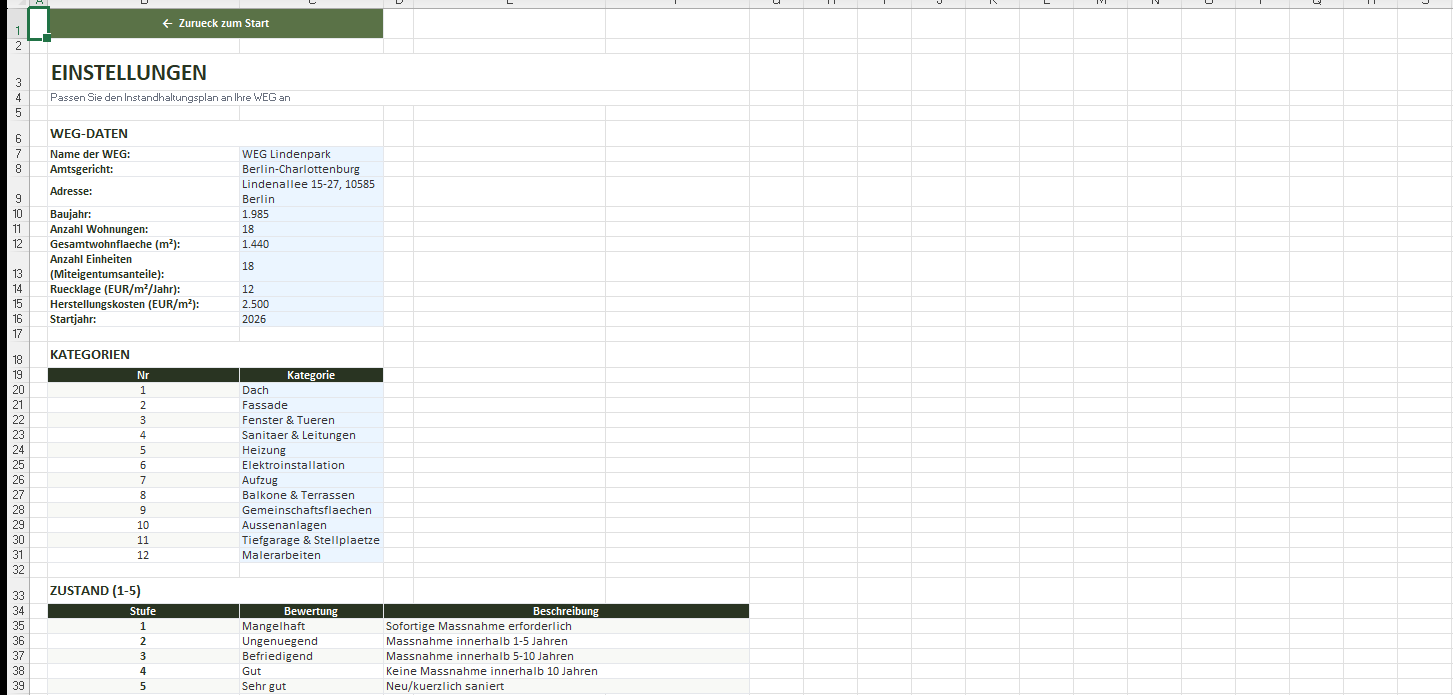1453x695 pixels.
Task: Select the Beschreibung column header cell
Action: [x=565, y=611]
